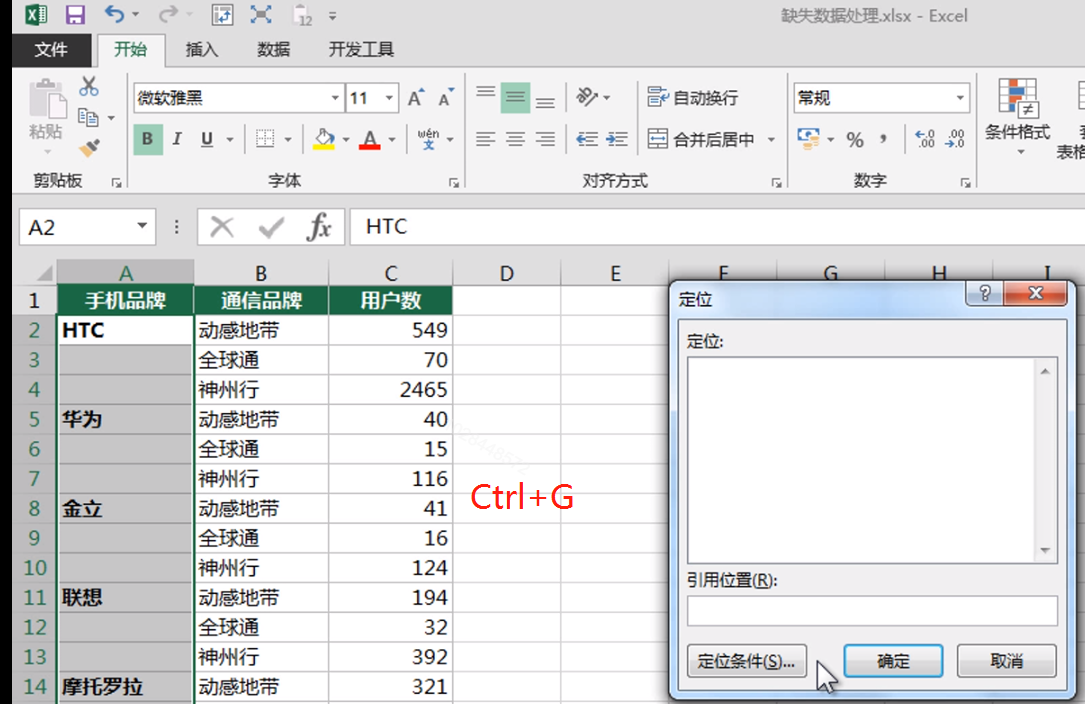Viewport: 1085px width, 704px height.
Task: Switch to the 数据 tab
Action: pos(274,50)
